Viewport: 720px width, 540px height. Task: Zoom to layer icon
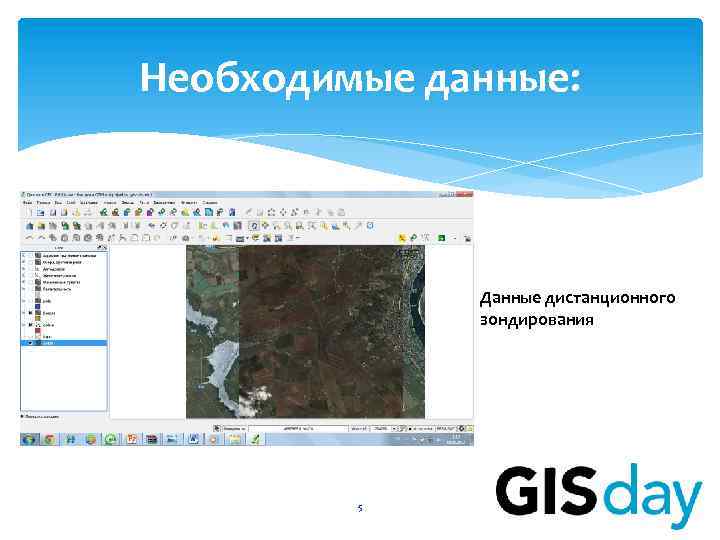pos(336,225)
